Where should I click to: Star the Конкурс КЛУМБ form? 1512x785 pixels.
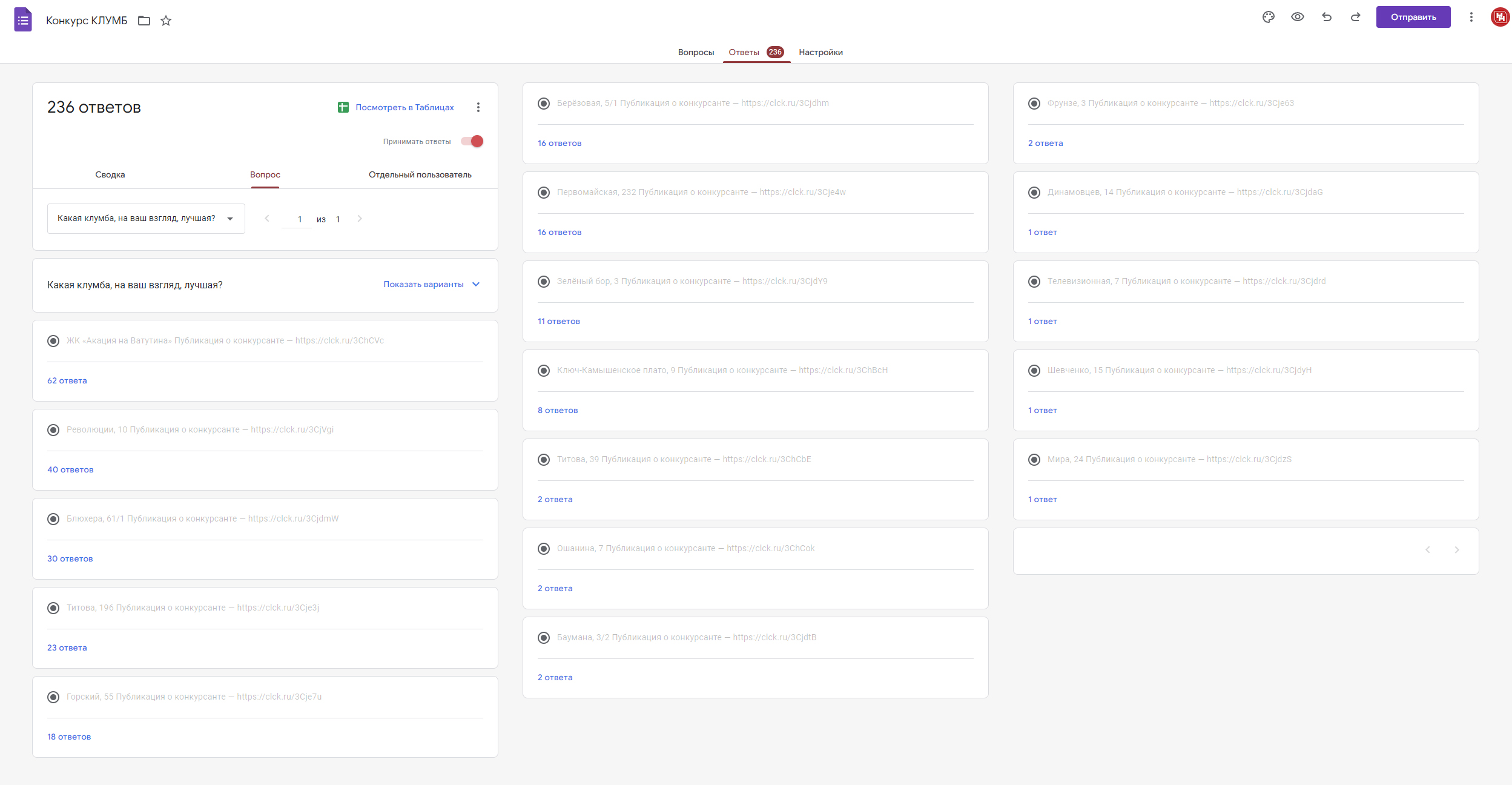click(x=166, y=21)
